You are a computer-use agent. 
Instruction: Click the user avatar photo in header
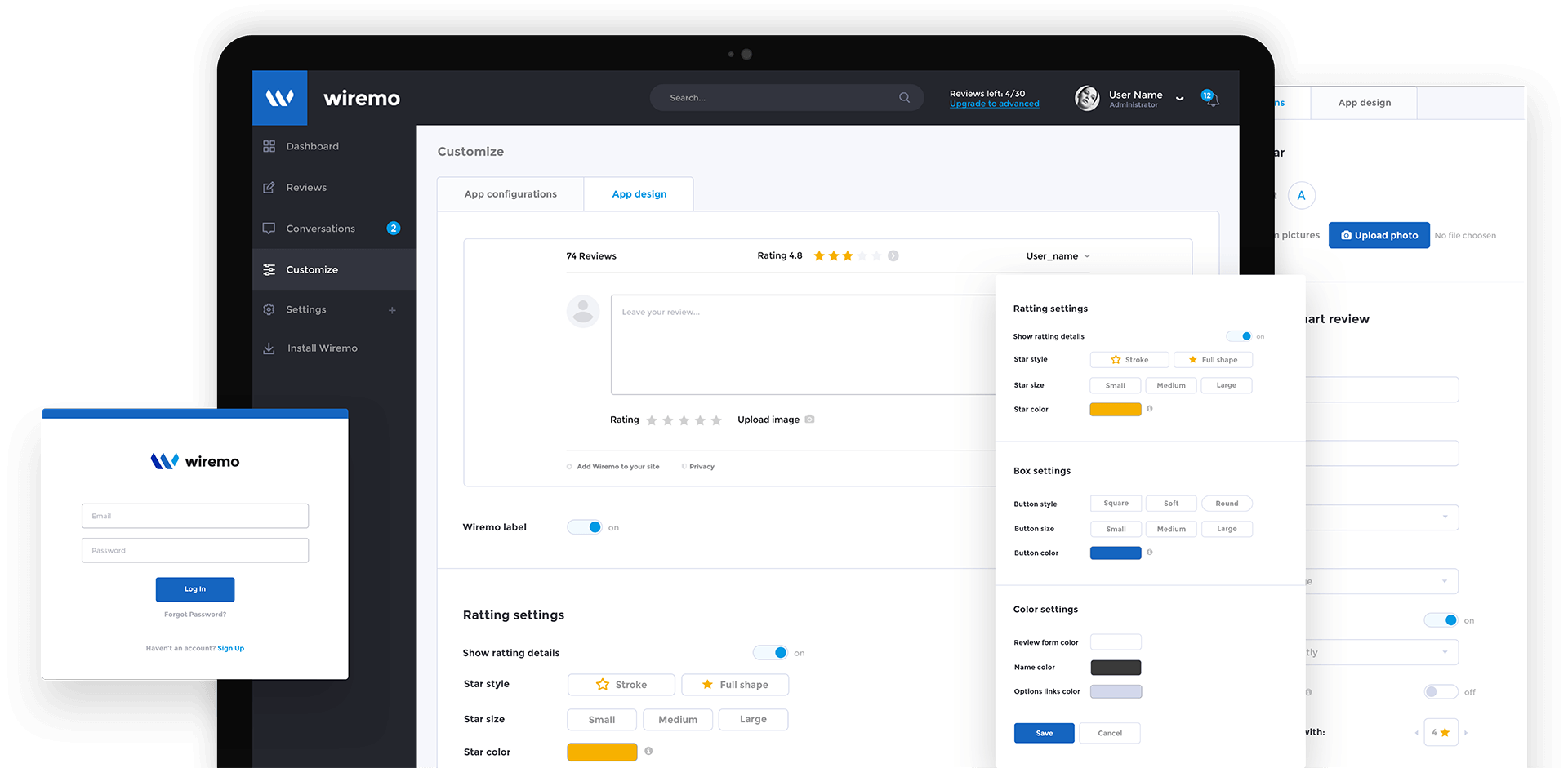[1087, 98]
